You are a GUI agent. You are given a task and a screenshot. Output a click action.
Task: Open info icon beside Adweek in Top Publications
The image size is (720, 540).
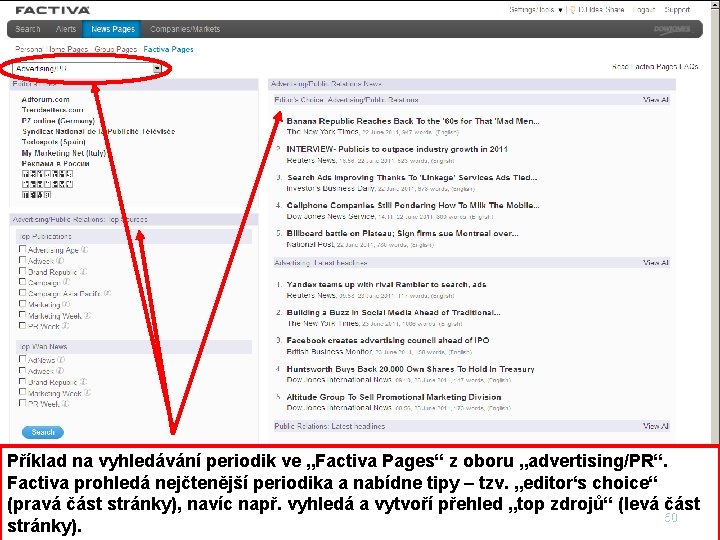[x=60, y=261]
